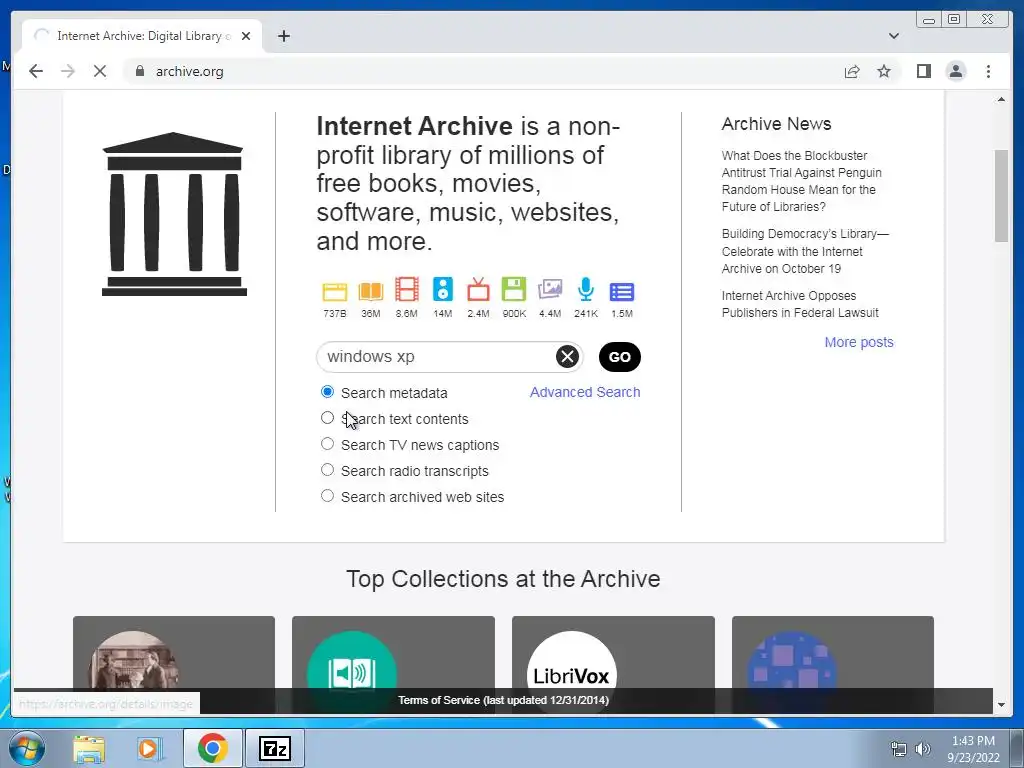The image size is (1024, 768).
Task: Open the concerts (241K) microphone icon
Action: pos(586,289)
